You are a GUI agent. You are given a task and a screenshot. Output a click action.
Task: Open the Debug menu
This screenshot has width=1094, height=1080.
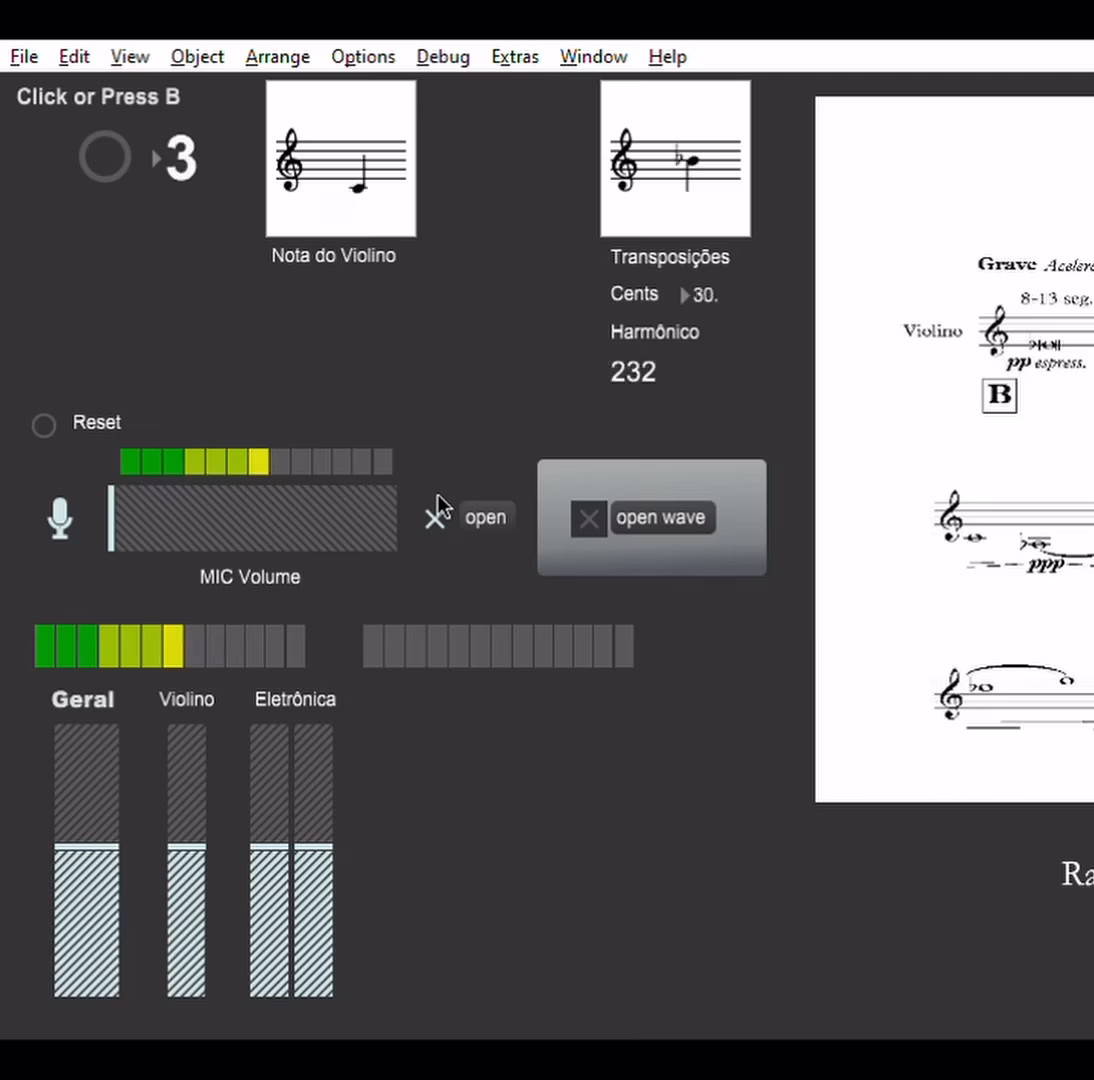tap(443, 57)
